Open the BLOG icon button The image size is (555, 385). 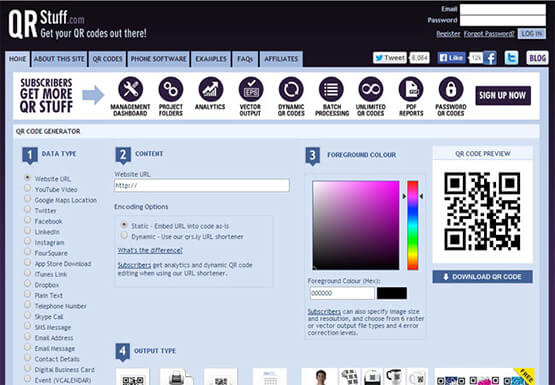coord(537,58)
